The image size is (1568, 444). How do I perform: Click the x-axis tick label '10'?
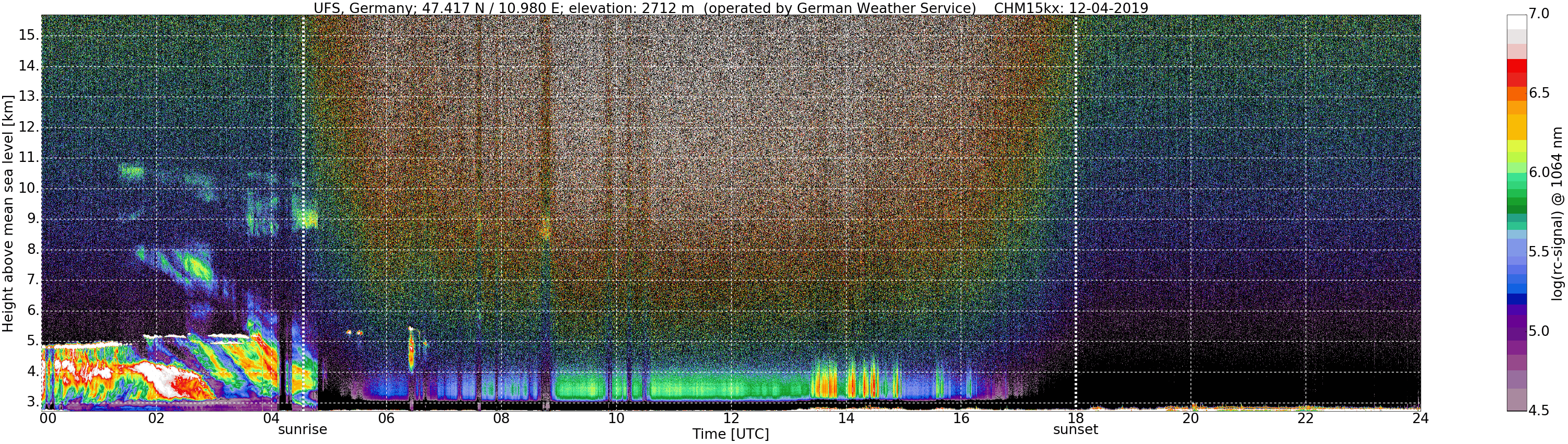coord(616,418)
